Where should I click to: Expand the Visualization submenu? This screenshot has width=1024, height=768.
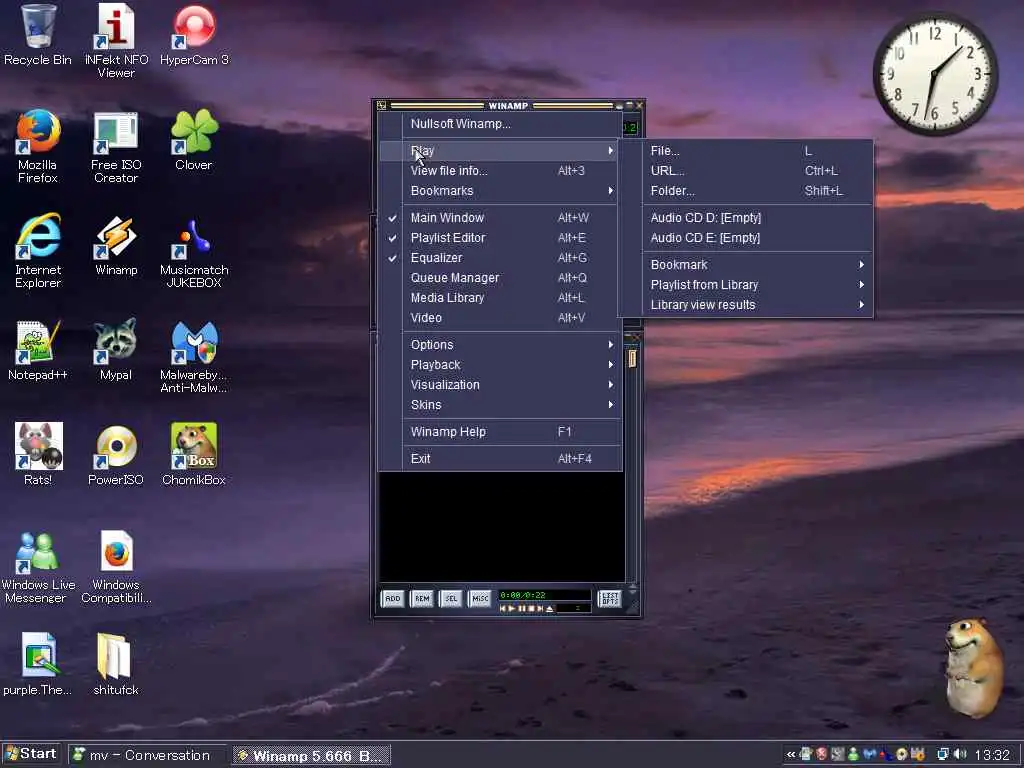click(500, 385)
